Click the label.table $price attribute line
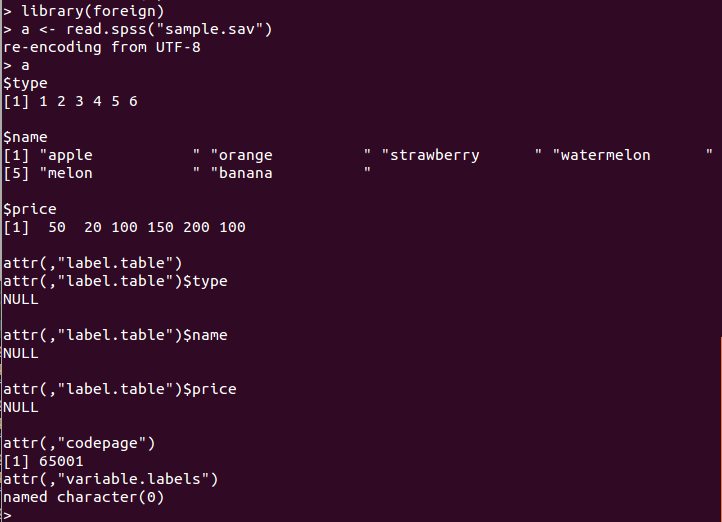Image resolution: width=722 pixels, height=522 pixels. [120, 389]
